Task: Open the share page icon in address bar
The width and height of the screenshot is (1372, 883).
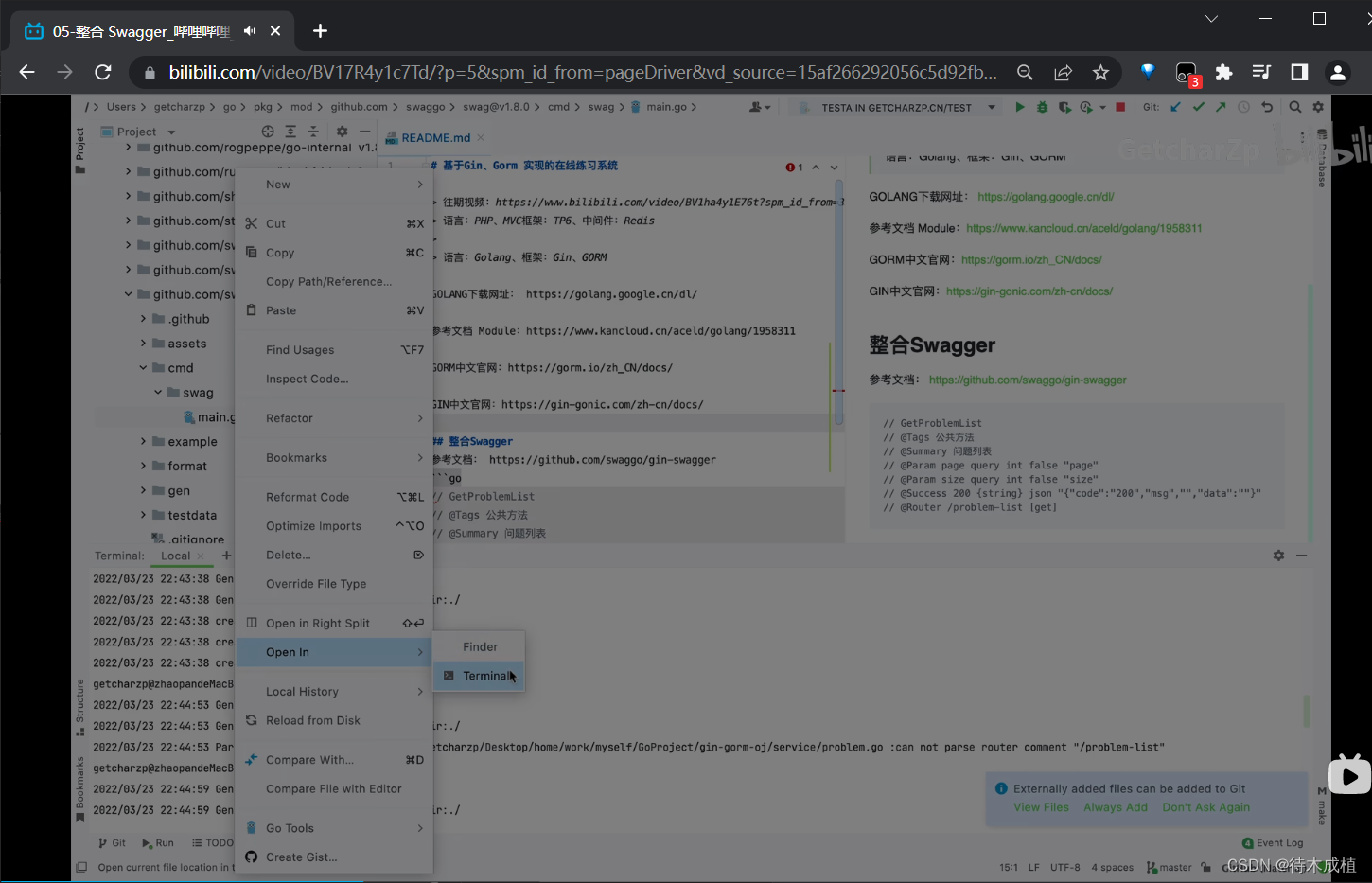Action: 1064,72
